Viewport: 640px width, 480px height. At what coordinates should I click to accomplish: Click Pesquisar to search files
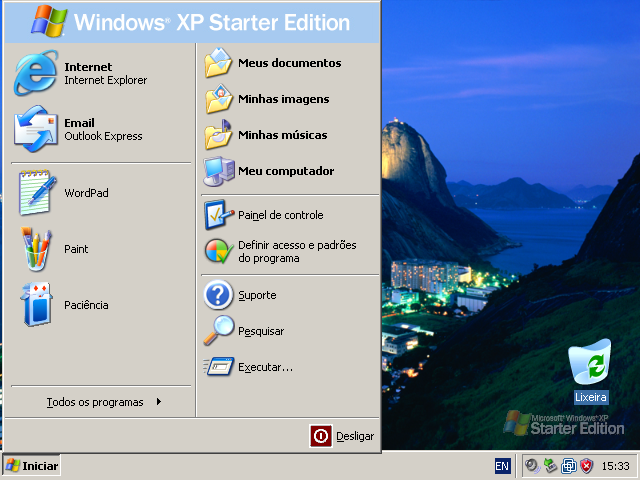pos(260,331)
